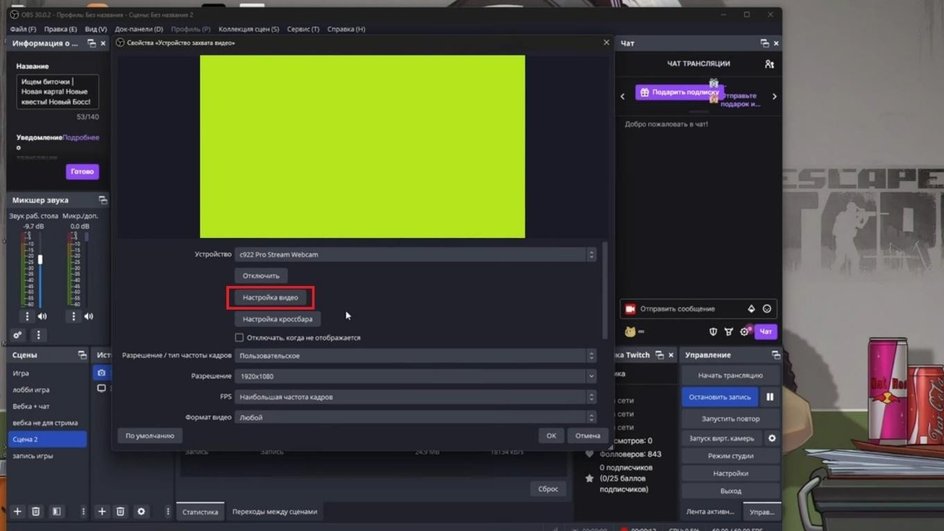Mute the microphone speaker icon in mixer

pos(88,316)
